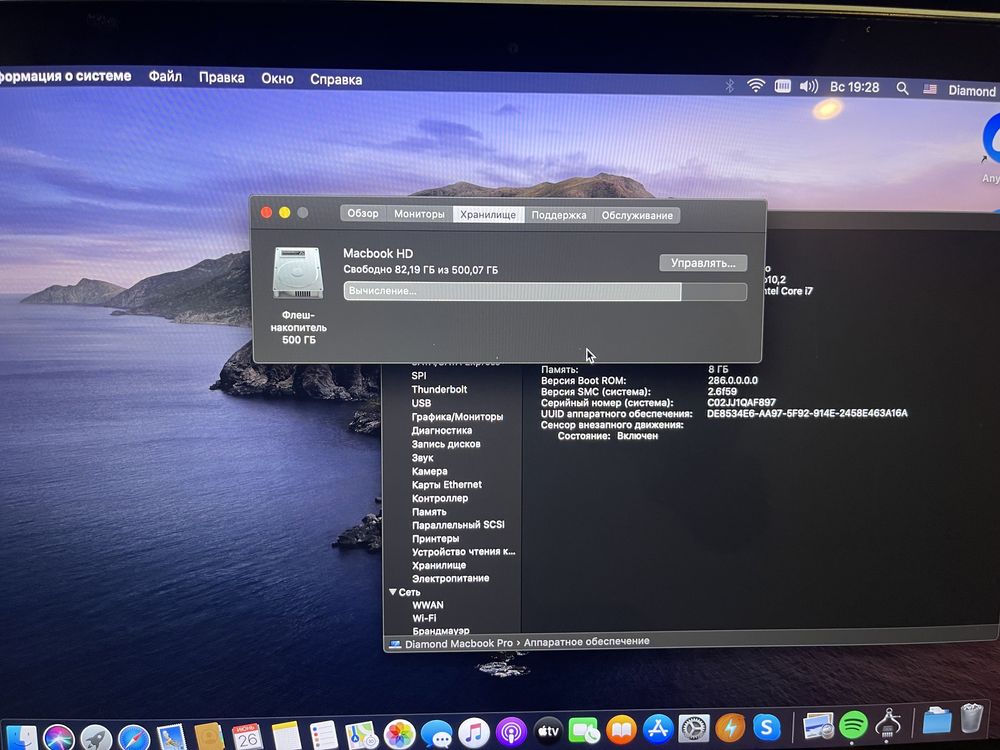The height and width of the screenshot is (750, 1000).
Task: Open orange lightning bolt app in Dock
Action: point(730,726)
